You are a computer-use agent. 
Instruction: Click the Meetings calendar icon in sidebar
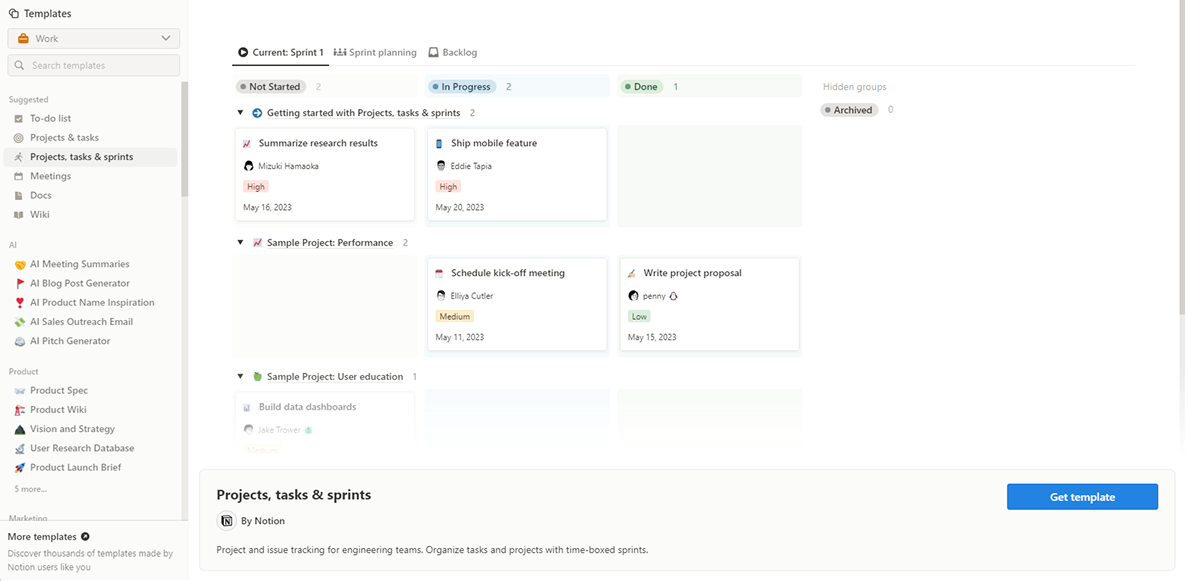[19, 176]
